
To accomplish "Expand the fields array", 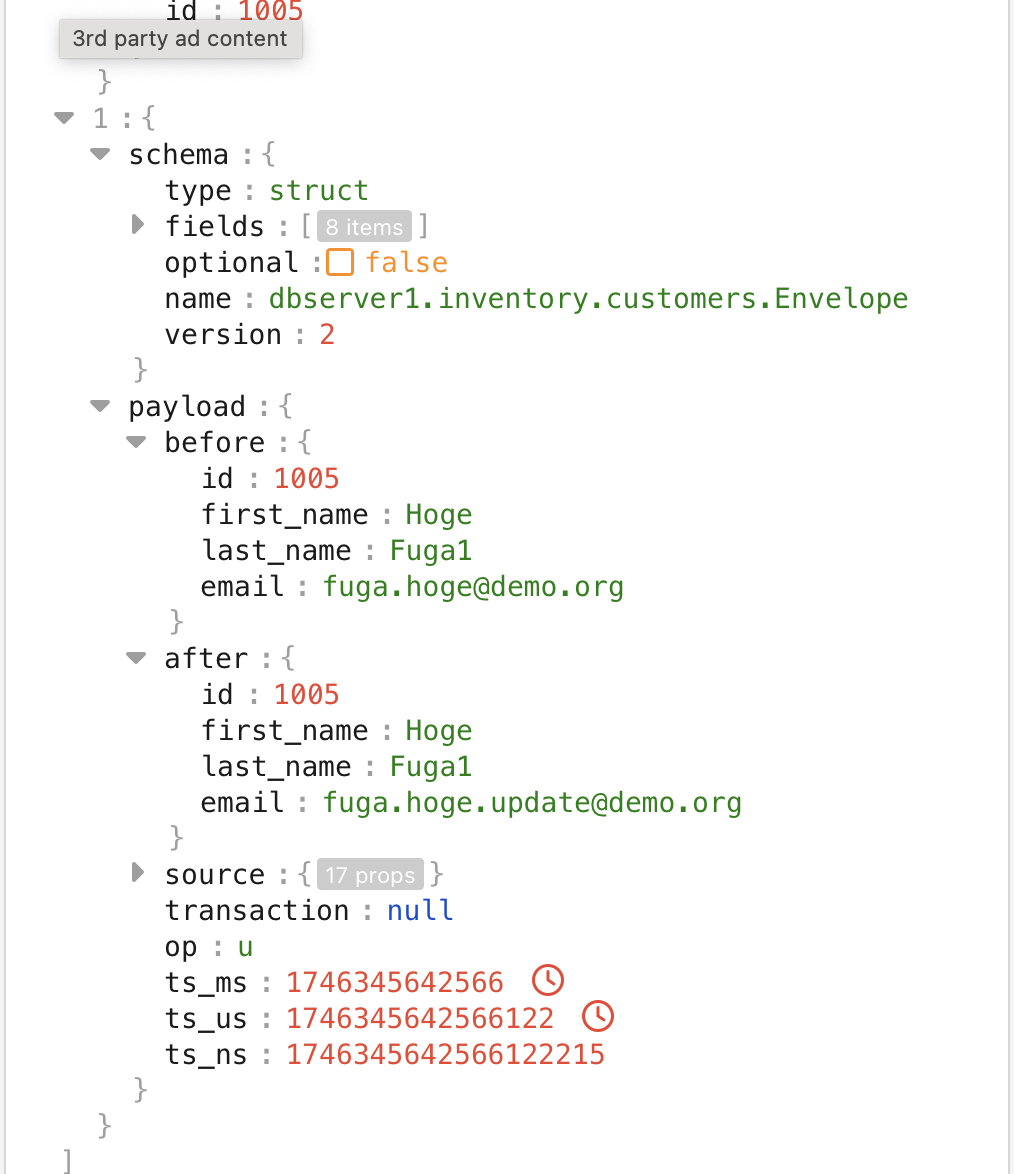I will click(137, 225).
